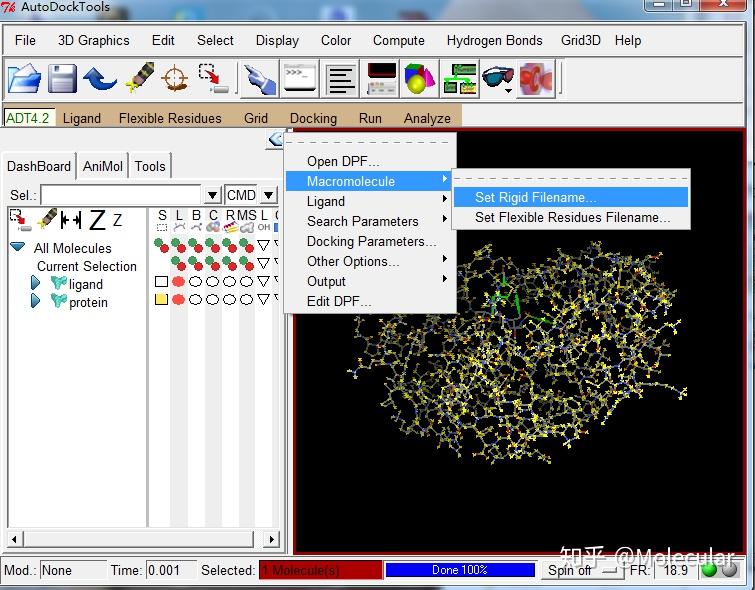
Task: Choose Set Rigid Filename... entry
Action: pos(571,197)
